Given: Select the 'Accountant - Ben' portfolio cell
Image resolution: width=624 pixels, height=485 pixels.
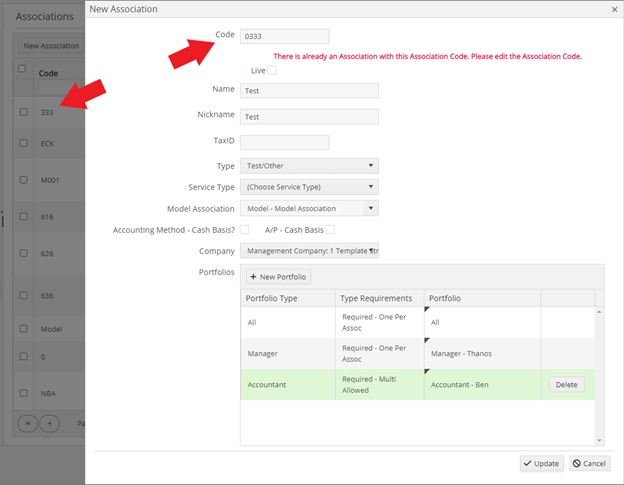Looking at the screenshot, I should coord(482,384).
